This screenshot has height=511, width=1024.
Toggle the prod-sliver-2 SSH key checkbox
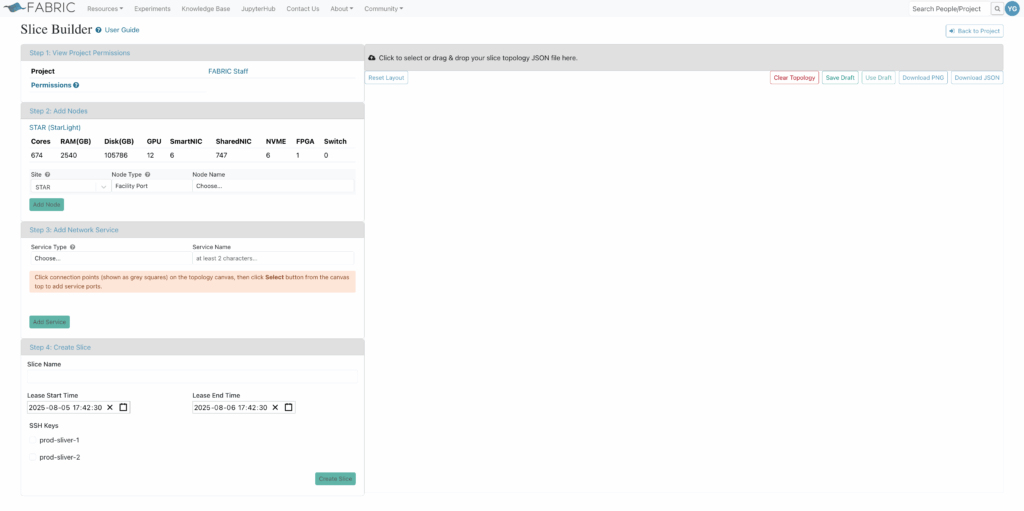33,457
